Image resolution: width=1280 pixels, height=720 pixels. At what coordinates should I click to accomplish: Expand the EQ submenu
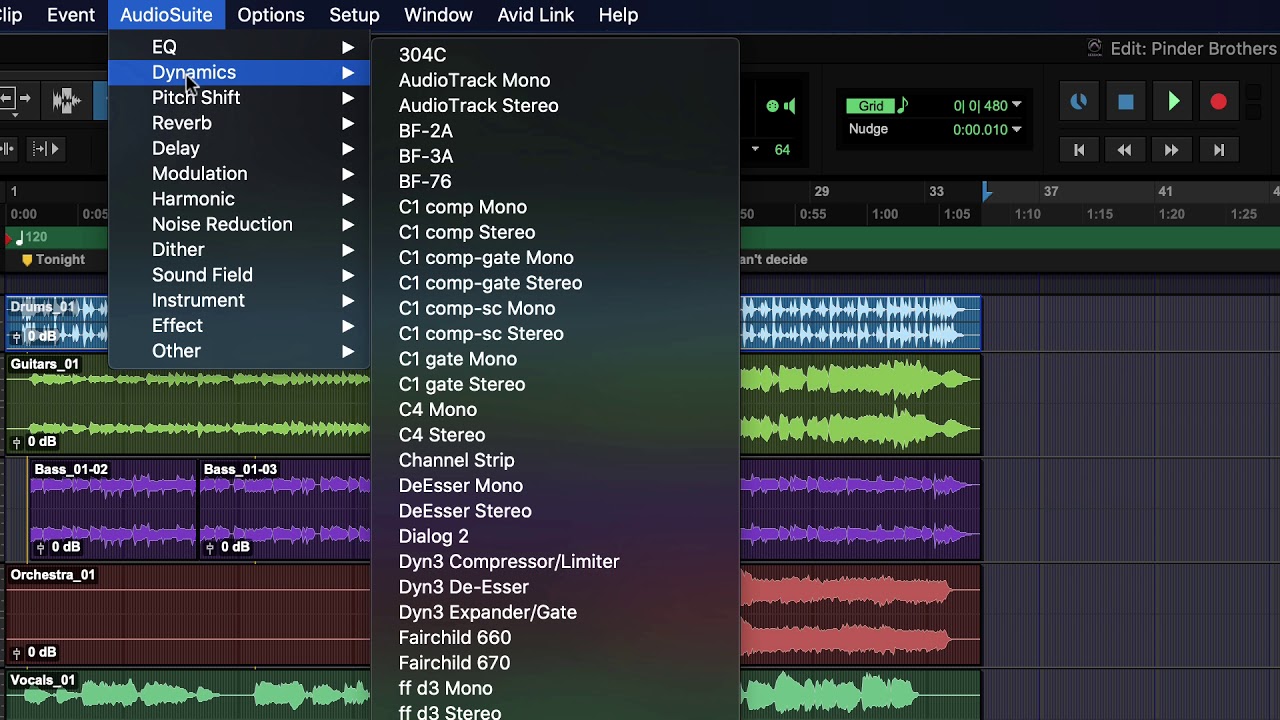239,47
